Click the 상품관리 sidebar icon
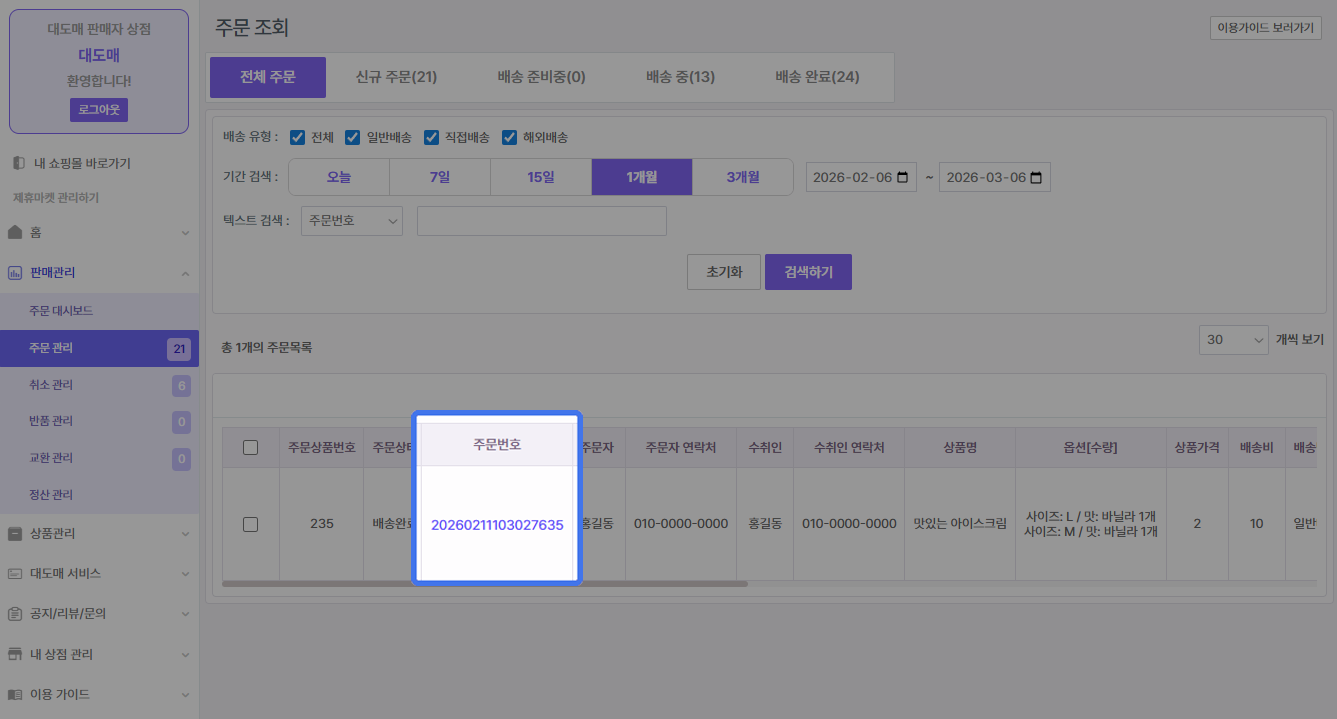1337x719 pixels. [15, 534]
